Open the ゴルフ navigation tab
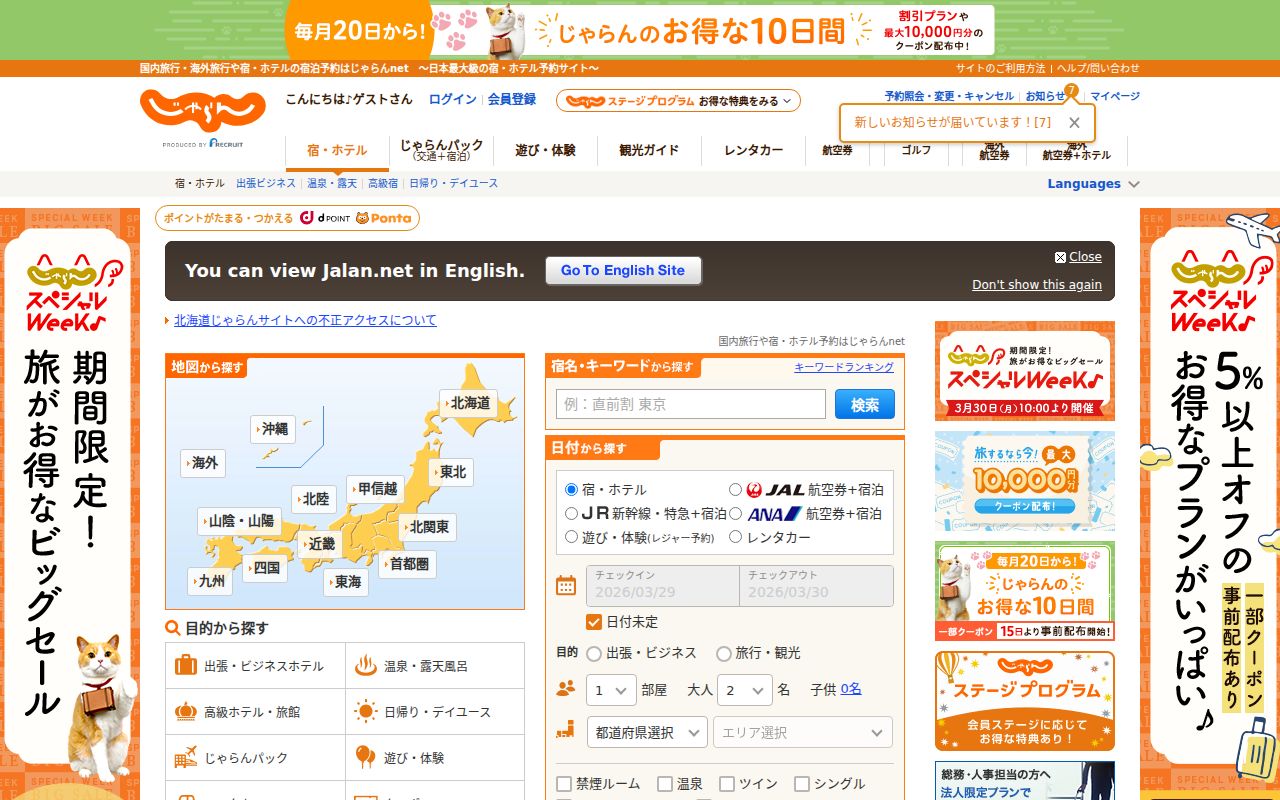This screenshot has width=1280, height=800. [x=916, y=151]
